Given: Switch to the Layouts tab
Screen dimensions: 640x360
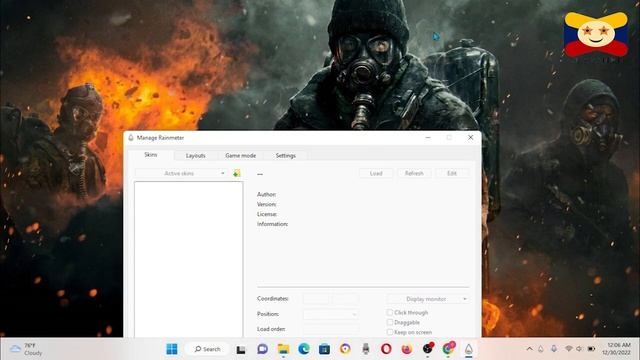Looking at the screenshot, I should [x=196, y=156].
